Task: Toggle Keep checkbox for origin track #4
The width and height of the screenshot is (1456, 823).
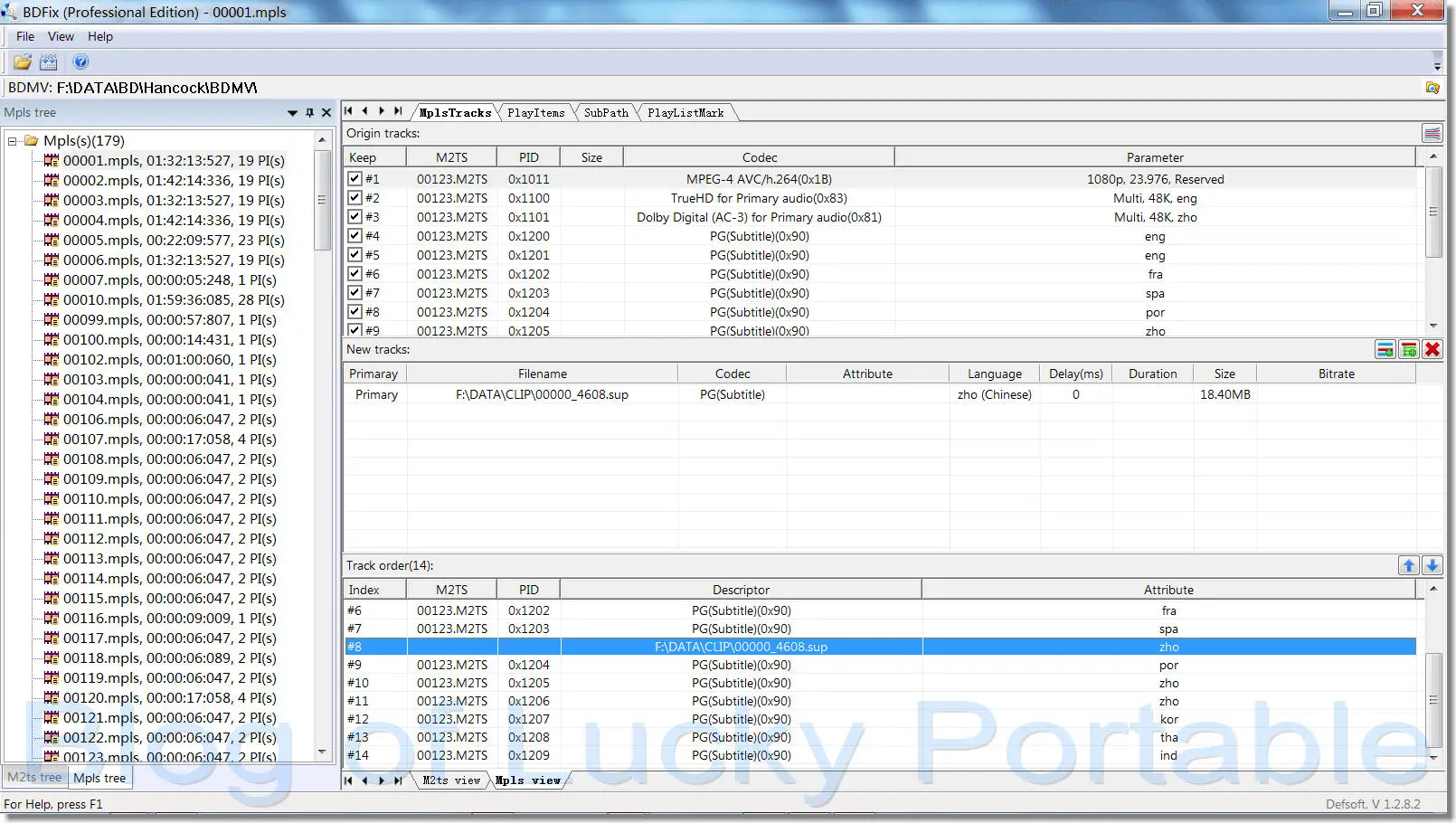Action: [355, 236]
